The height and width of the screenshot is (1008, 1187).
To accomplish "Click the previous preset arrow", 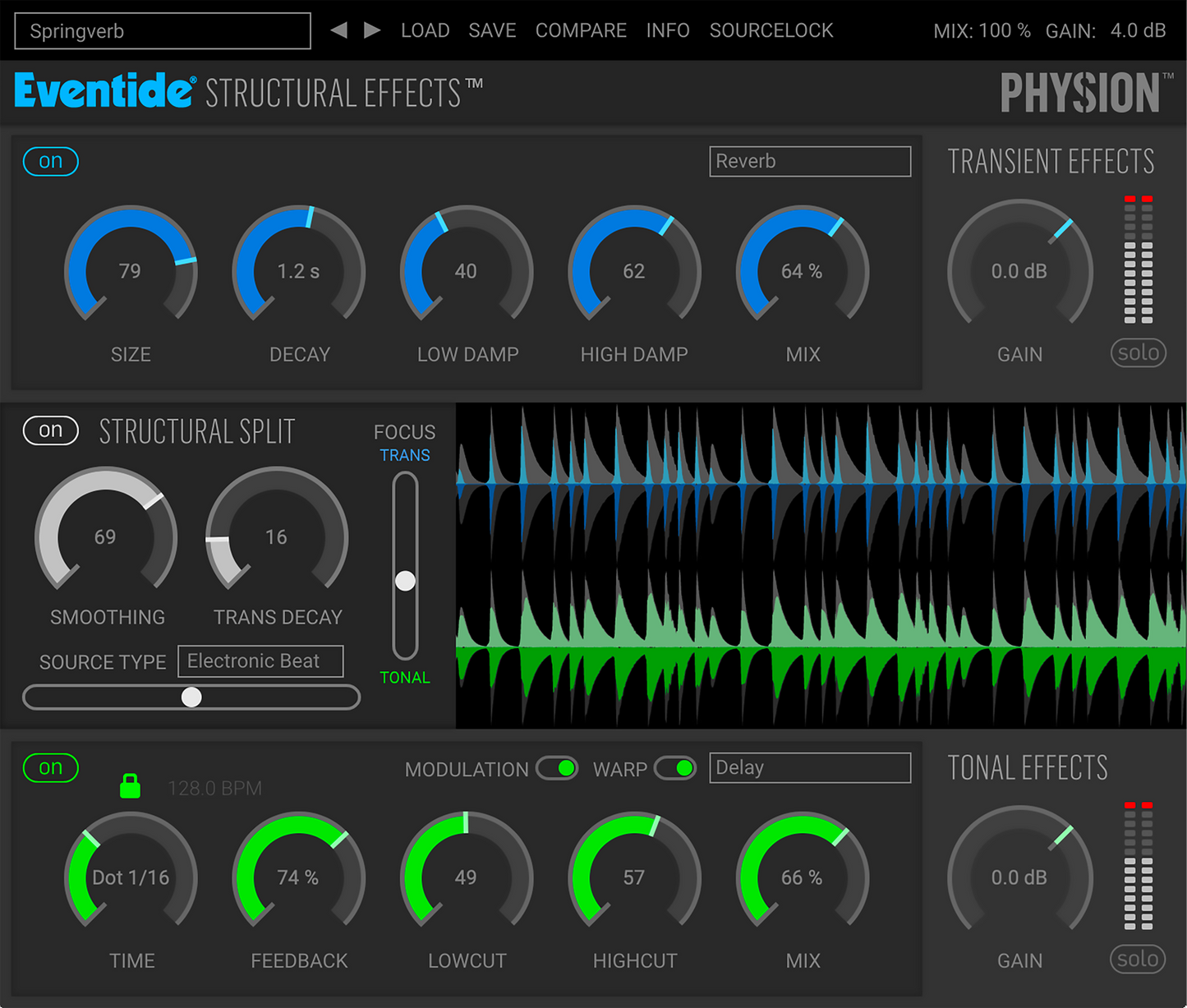I will 339,30.
